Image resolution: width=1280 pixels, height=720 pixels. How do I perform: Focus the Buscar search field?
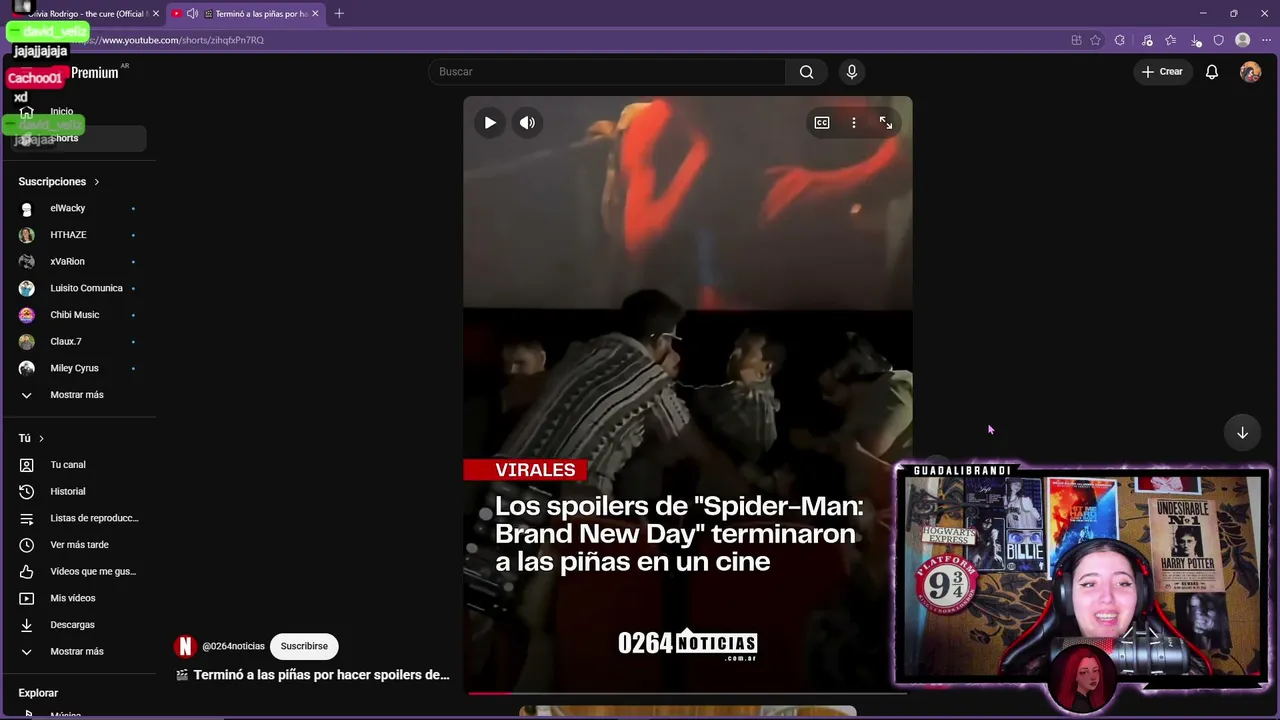(608, 72)
